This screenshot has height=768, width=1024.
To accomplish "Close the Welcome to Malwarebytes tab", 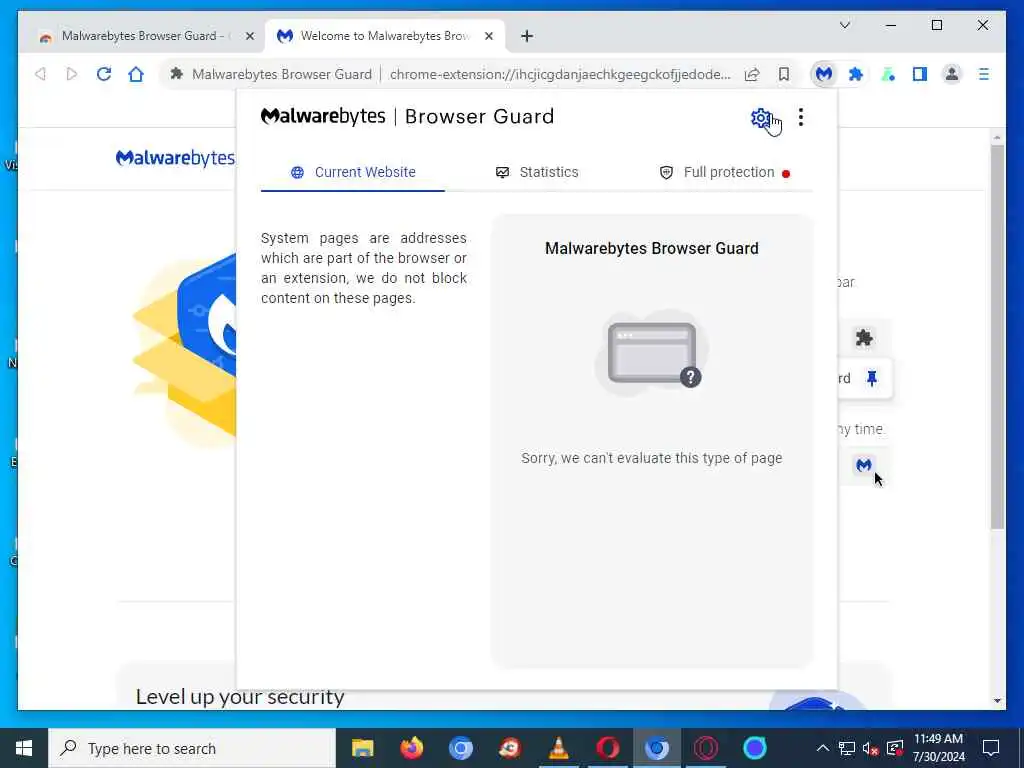I will 488,36.
